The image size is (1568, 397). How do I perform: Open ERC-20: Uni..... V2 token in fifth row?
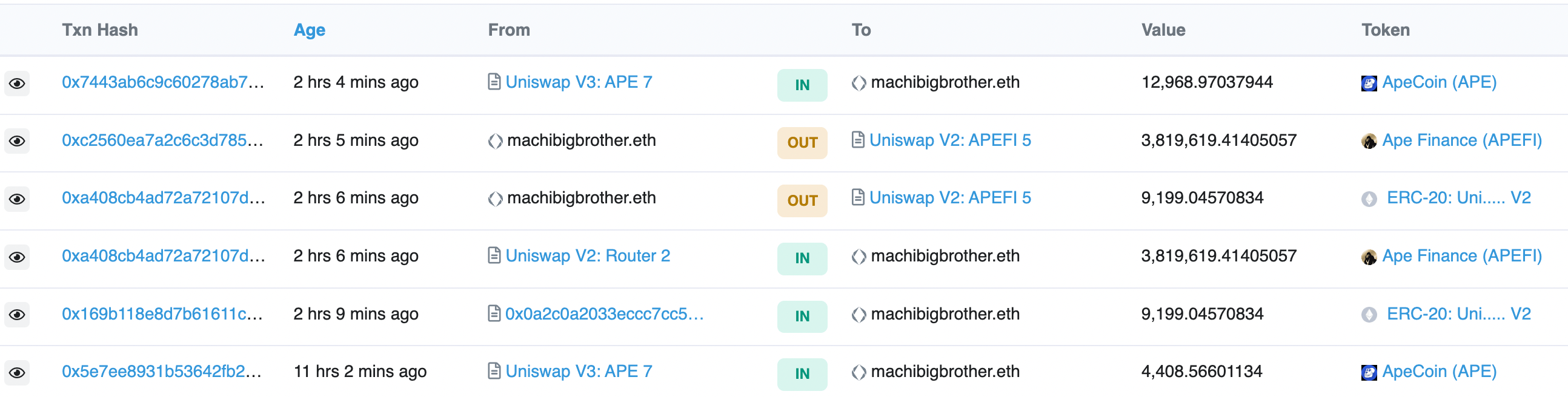[1458, 313]
